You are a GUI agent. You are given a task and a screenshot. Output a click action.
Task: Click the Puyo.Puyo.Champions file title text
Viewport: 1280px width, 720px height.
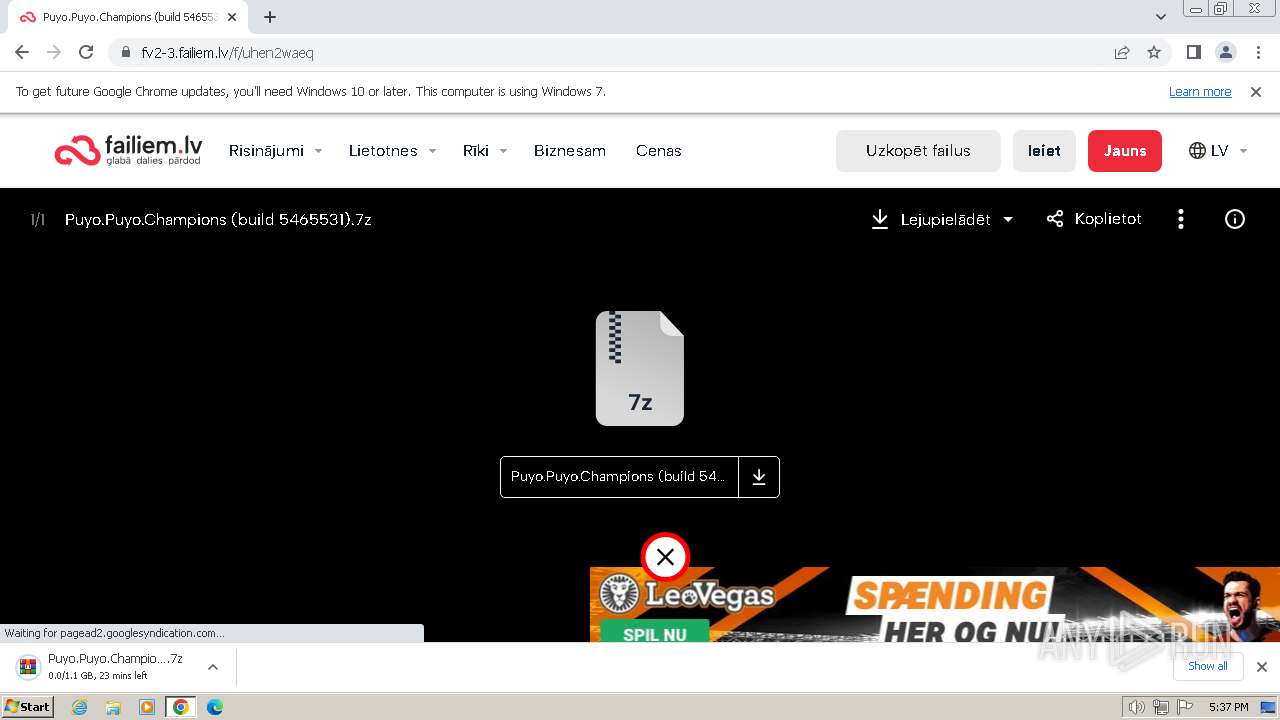coord(218,219)
